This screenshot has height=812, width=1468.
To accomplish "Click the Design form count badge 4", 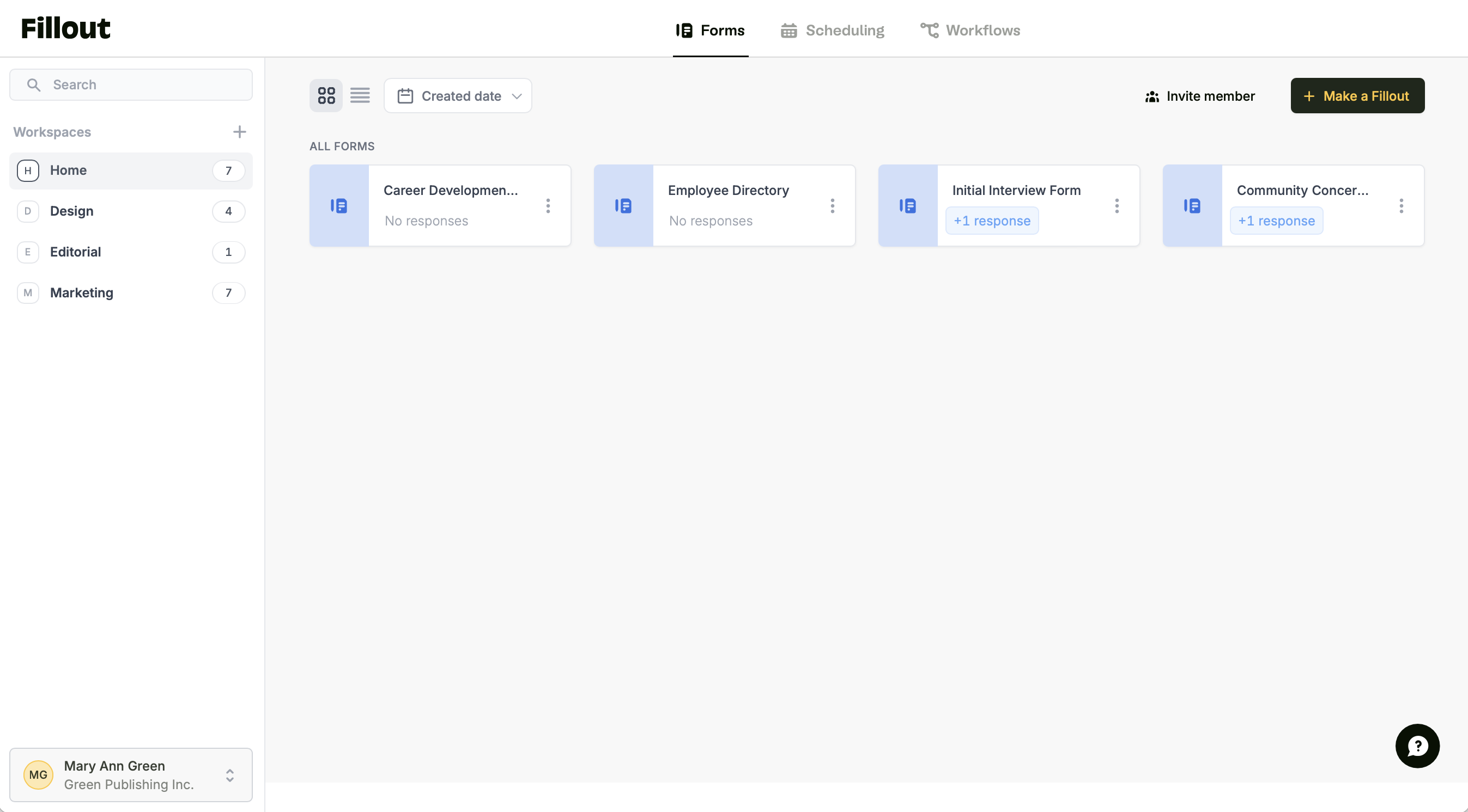I will [x=228, y=211].
